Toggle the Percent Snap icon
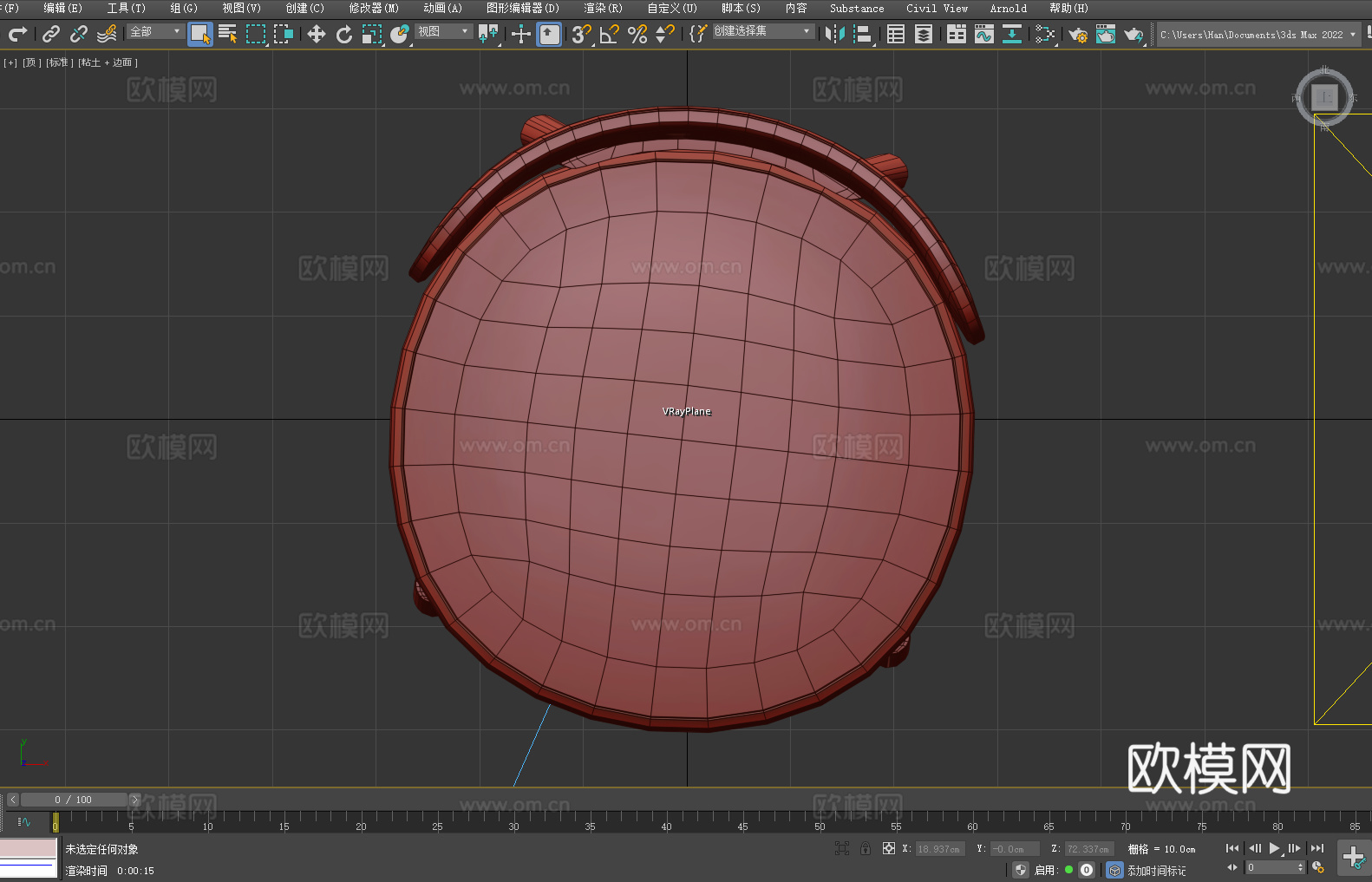Viewport: 1372px width, 882px height. click(637, 34)
